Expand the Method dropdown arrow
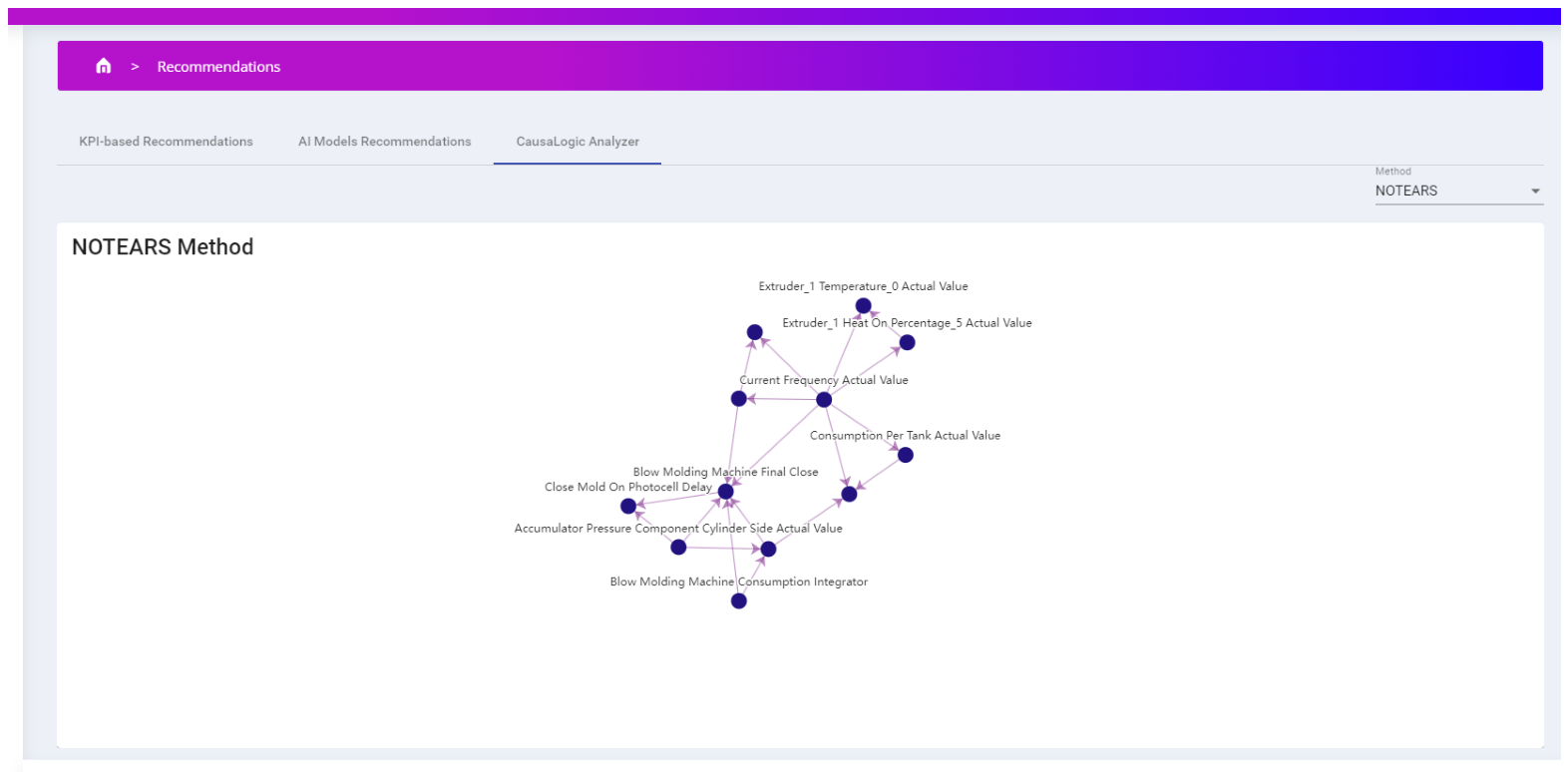Screen dimensions: 1568x772 coord(1535,191)
